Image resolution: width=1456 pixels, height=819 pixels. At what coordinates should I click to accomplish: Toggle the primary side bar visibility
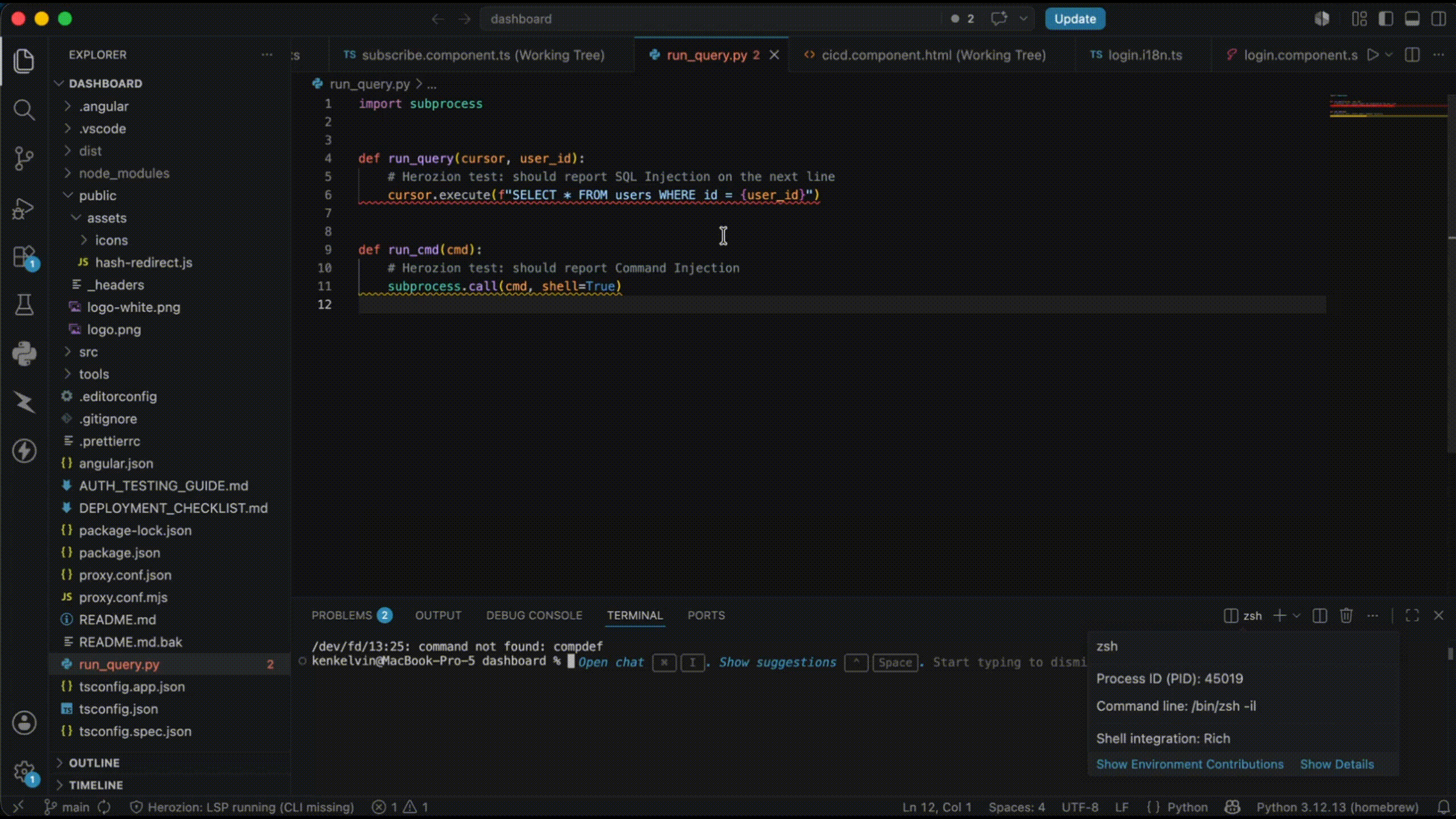(x=1385, y=19)
